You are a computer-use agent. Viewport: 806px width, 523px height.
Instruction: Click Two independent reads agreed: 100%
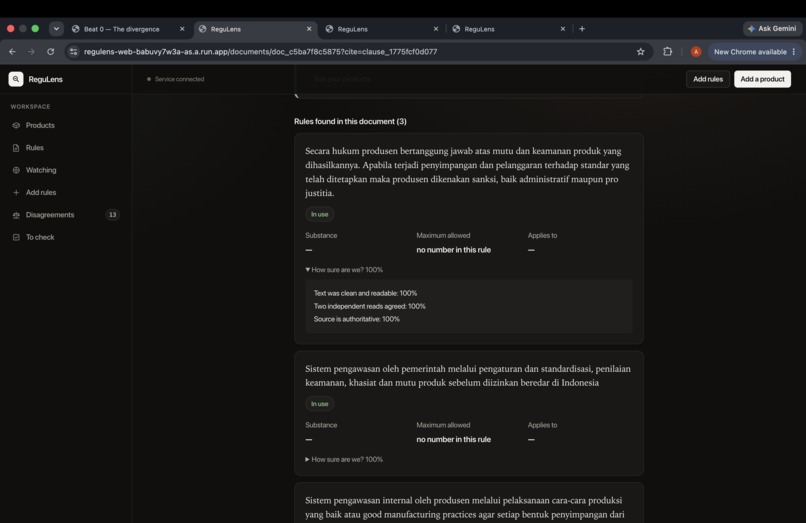[x=370, y=306]
